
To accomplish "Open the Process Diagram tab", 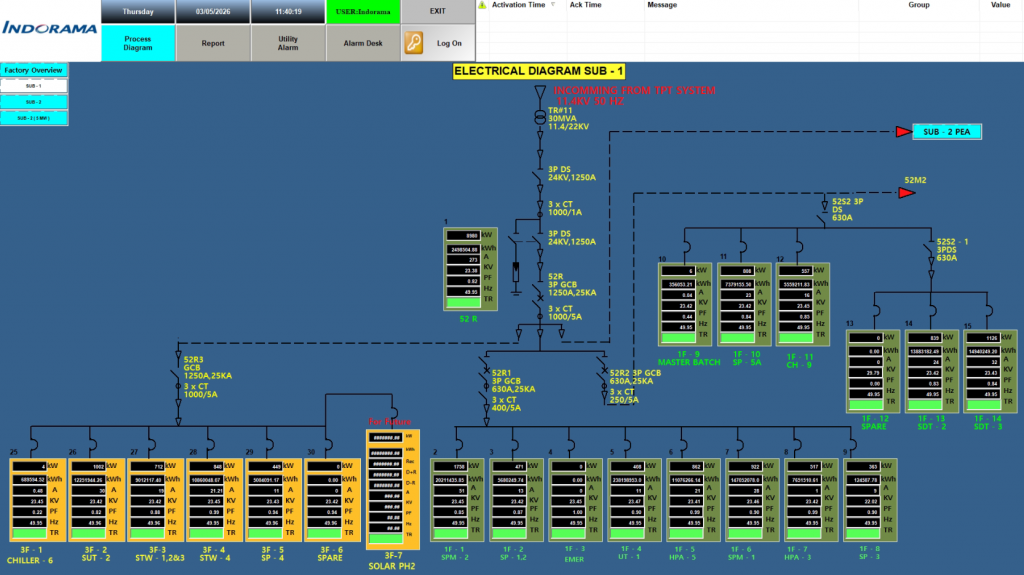I will pos(138,43).
